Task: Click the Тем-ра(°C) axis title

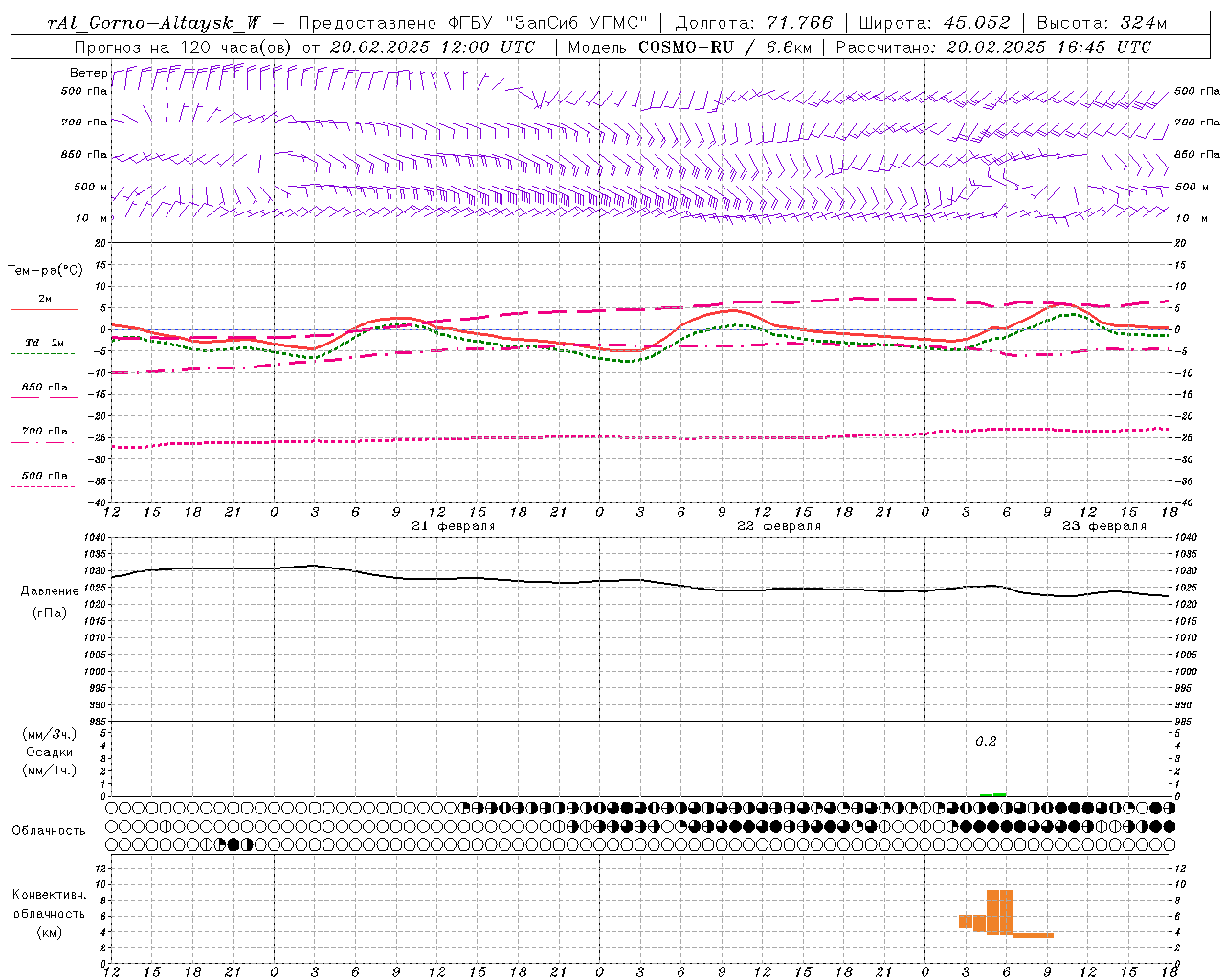Action: click(x=45, y=271)
